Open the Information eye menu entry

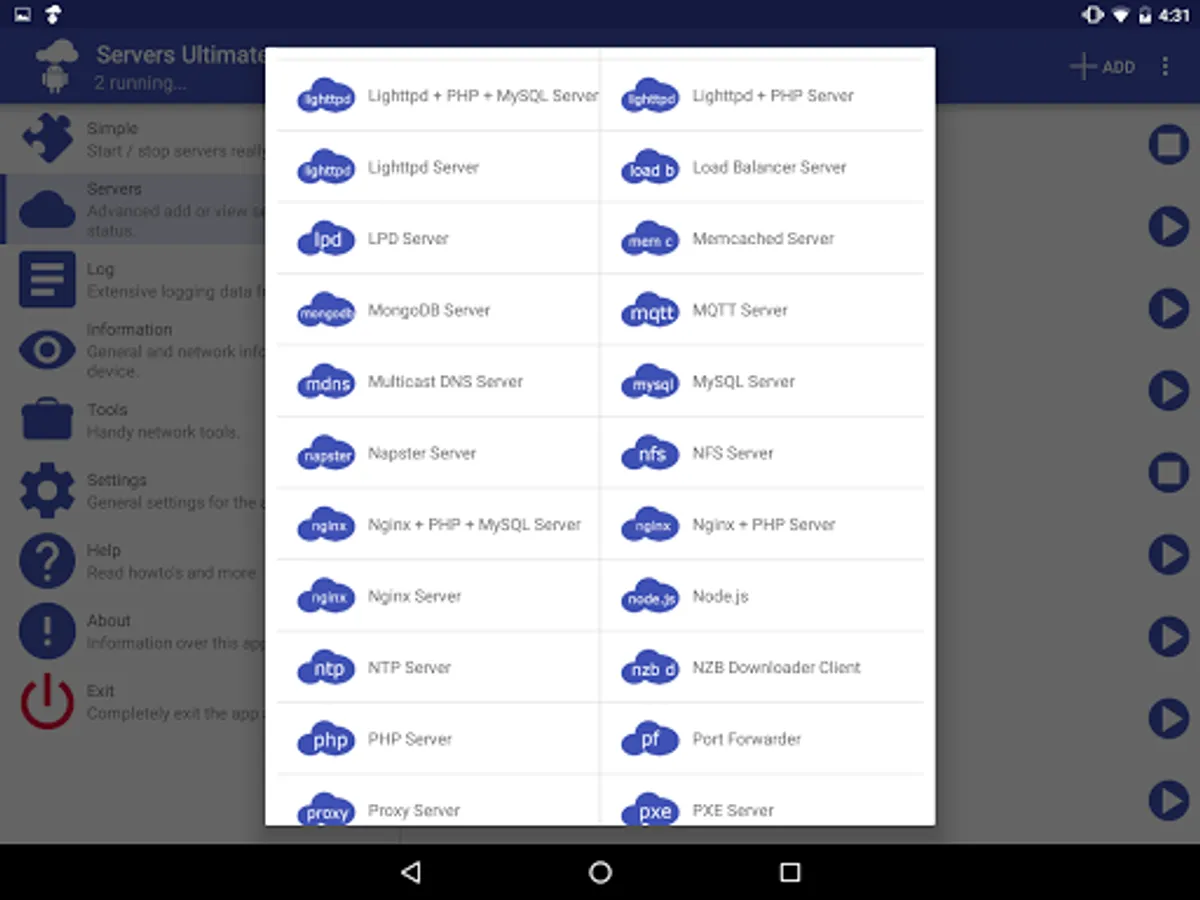click(133, 350)
